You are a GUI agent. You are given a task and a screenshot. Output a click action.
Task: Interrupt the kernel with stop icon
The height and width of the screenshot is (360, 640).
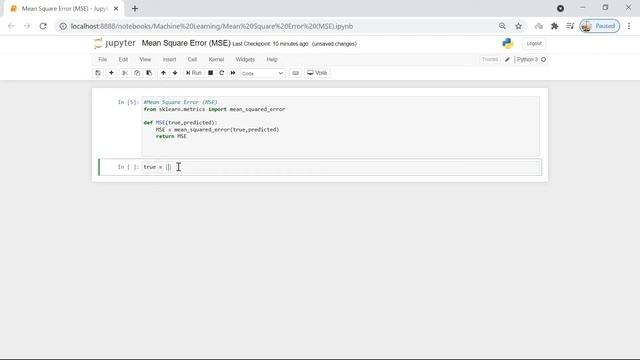click(211, 73)
